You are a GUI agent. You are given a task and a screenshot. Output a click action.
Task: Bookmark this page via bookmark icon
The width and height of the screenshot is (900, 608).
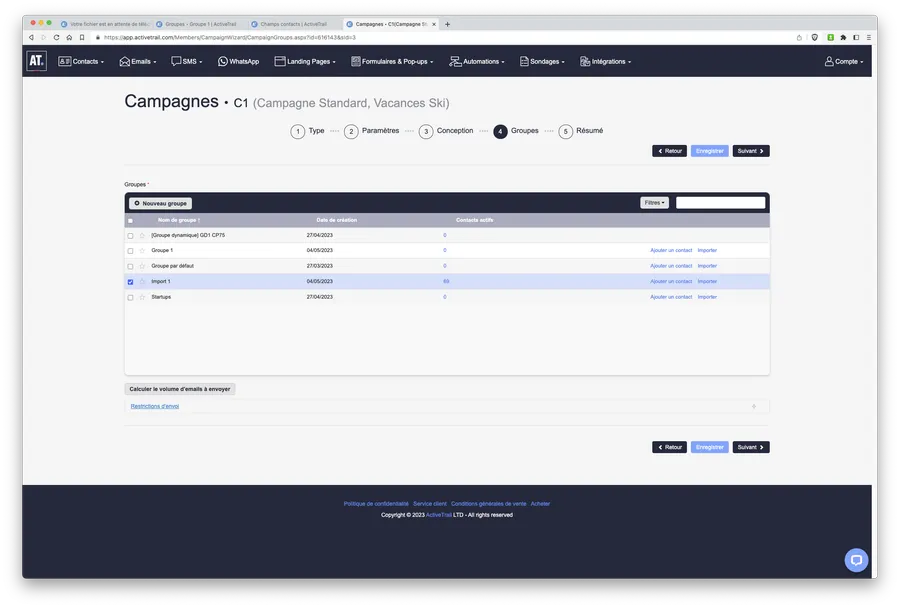[82, 37]
